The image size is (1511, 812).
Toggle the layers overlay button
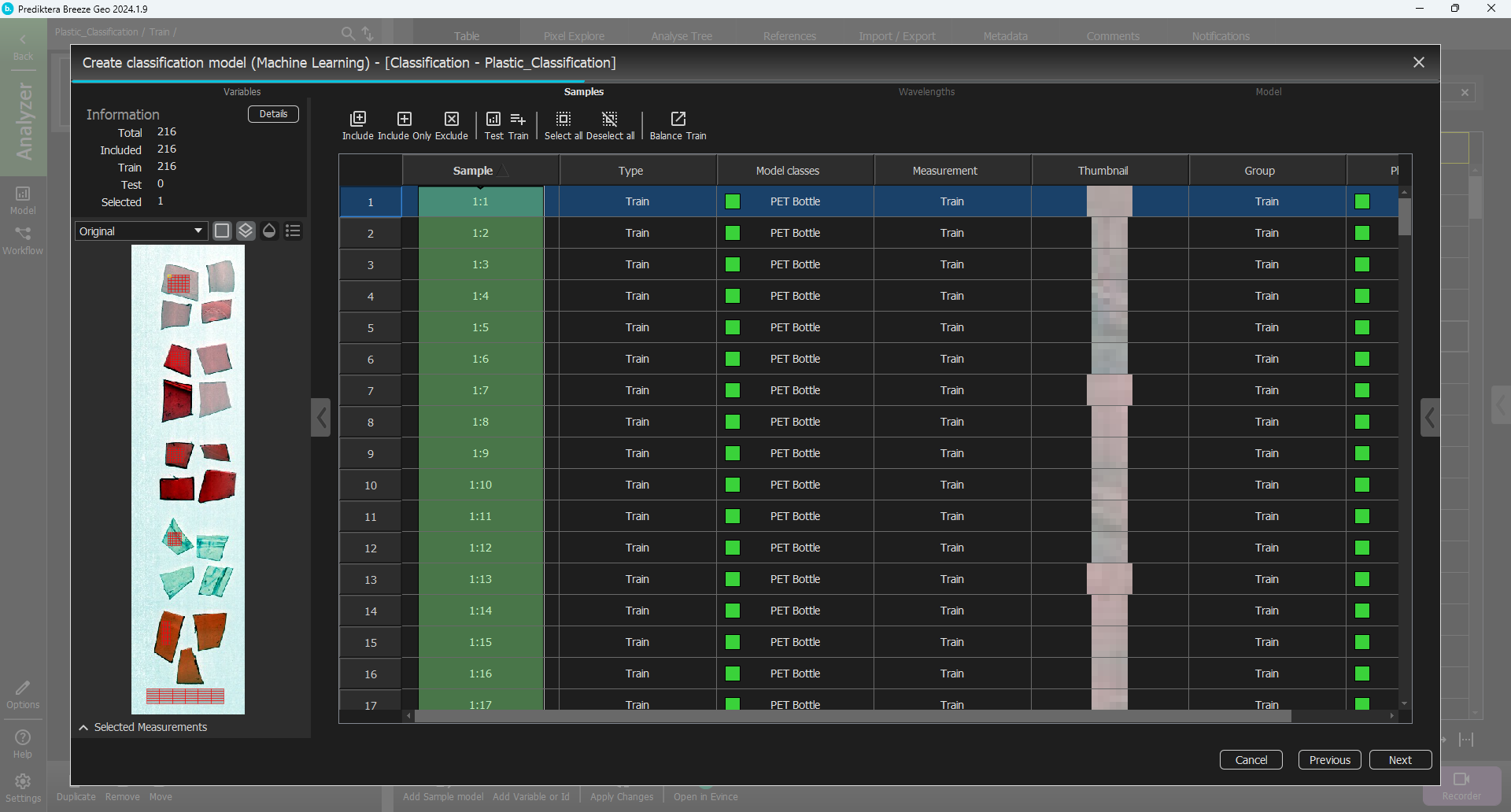click(246, 231)
